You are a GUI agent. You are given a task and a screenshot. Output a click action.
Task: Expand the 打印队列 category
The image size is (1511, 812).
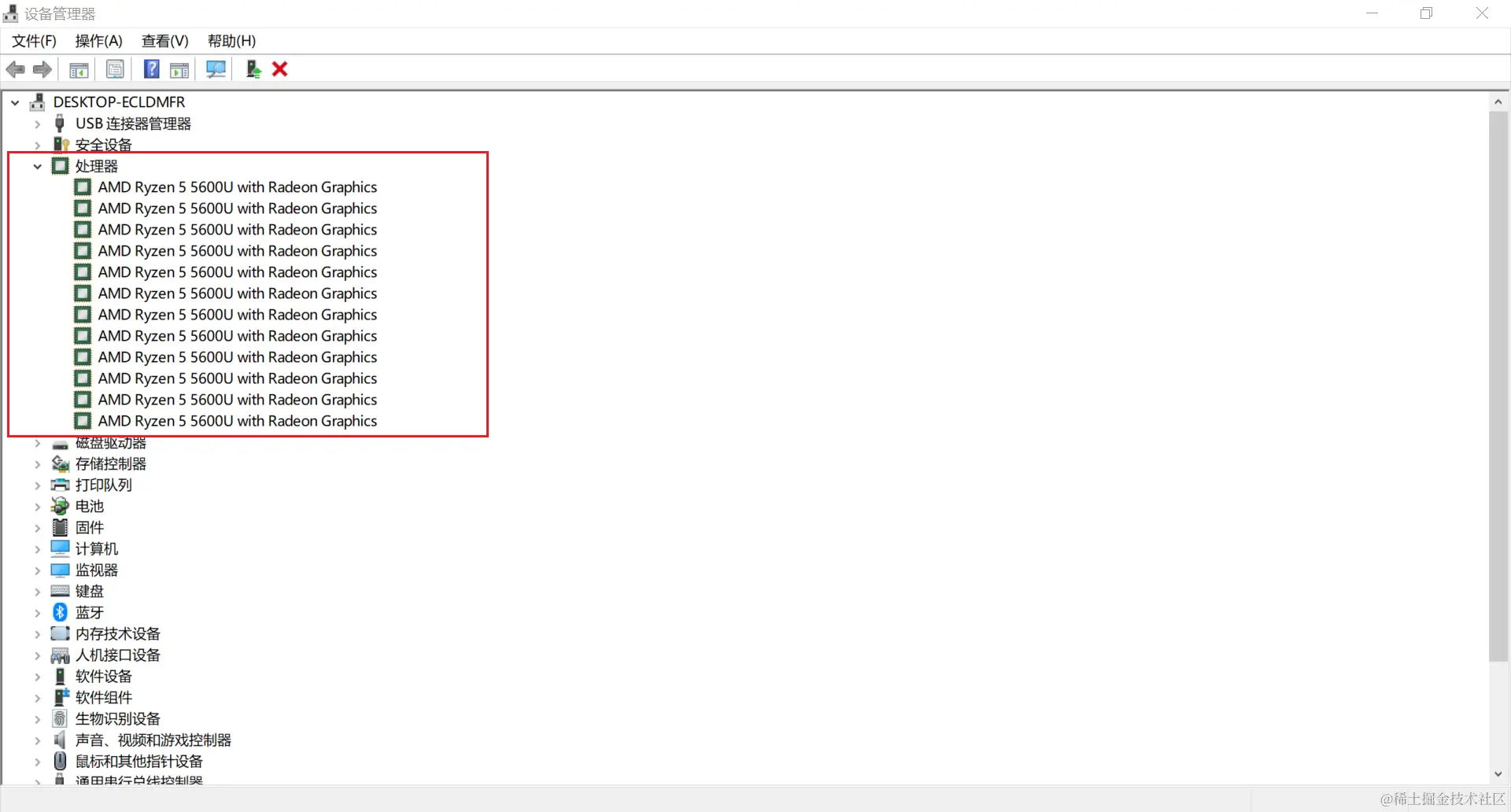click(37, 485)
